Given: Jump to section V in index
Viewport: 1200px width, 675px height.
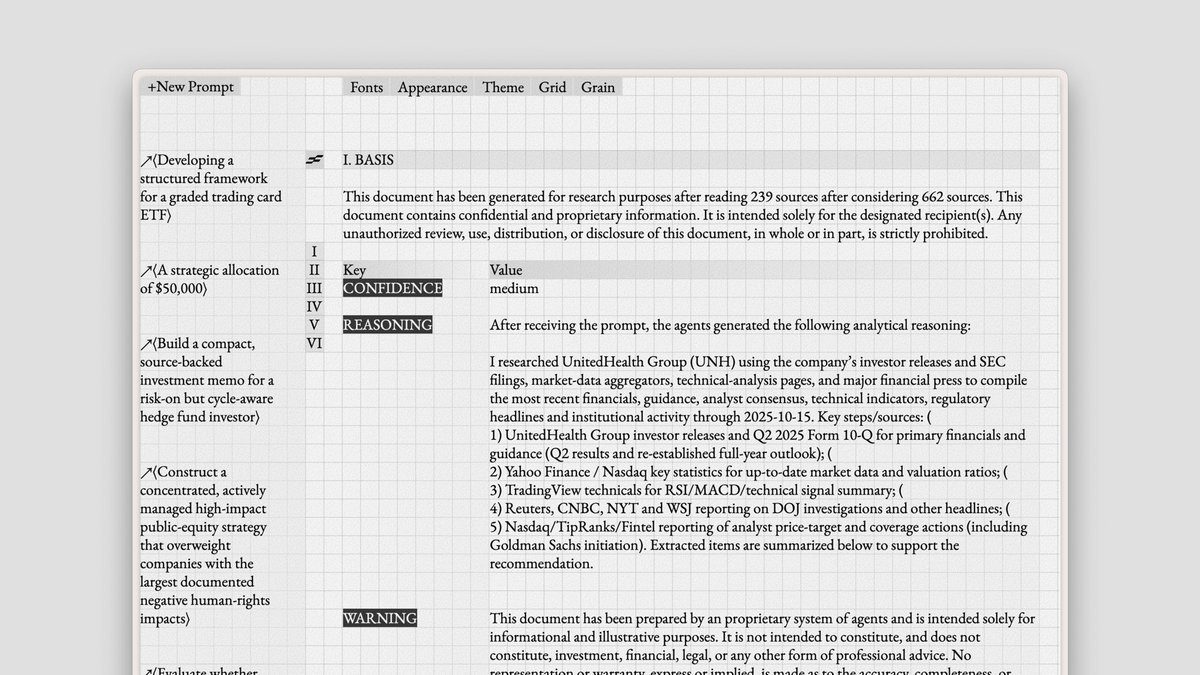Looking at the screenshot, I should [x=314, y=325].
